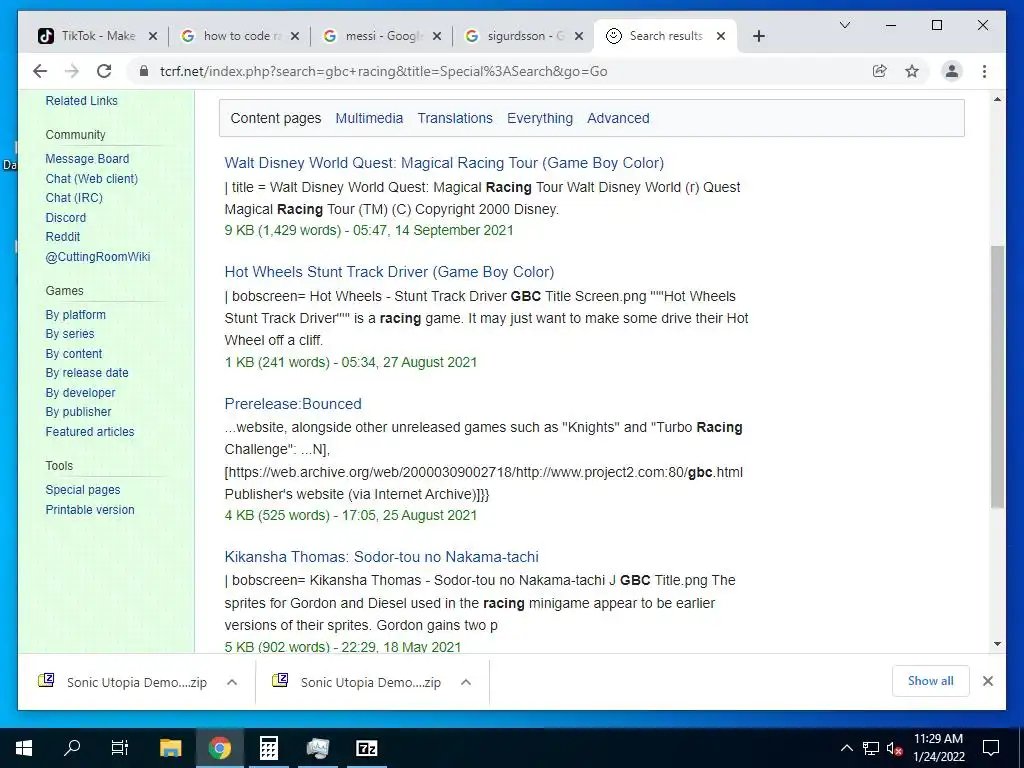The image size is (1024, 768).
Task: Browse games By content
Action: (74, 354)
